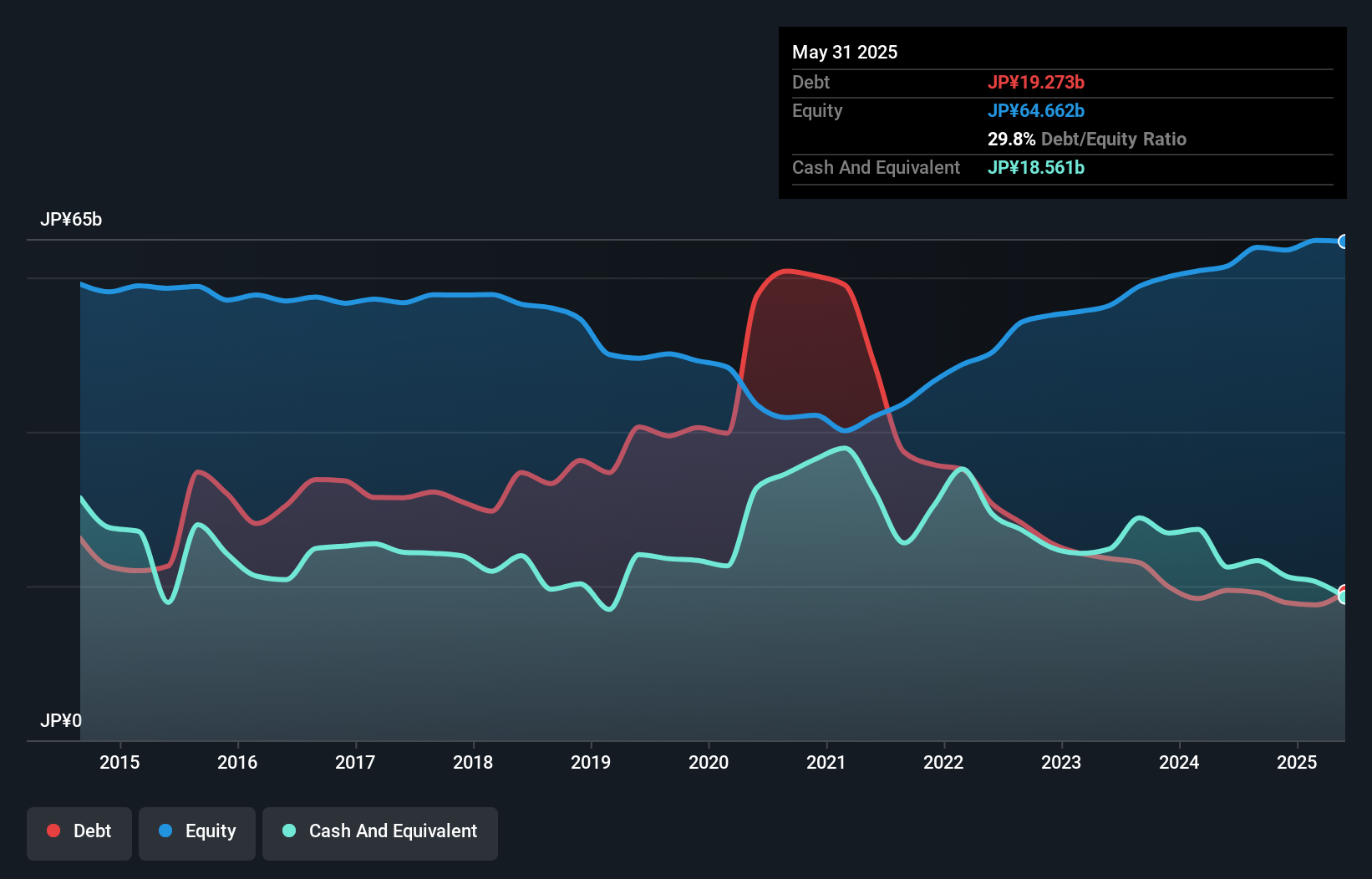This screenshot has width=1372, height=879.
Task: Click the 29.8% Debt/Equity Ratio text
Action: [x=1087, y=139]
